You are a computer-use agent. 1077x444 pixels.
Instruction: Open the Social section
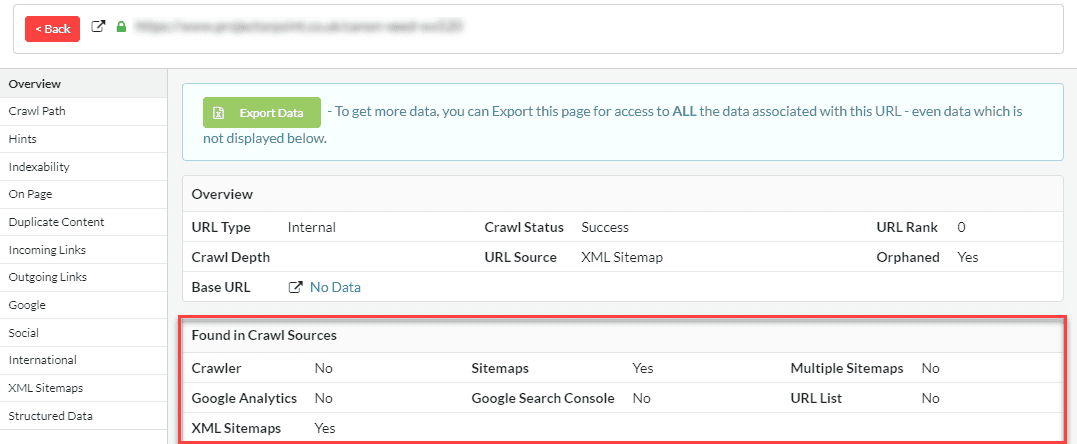click(84, 333)
